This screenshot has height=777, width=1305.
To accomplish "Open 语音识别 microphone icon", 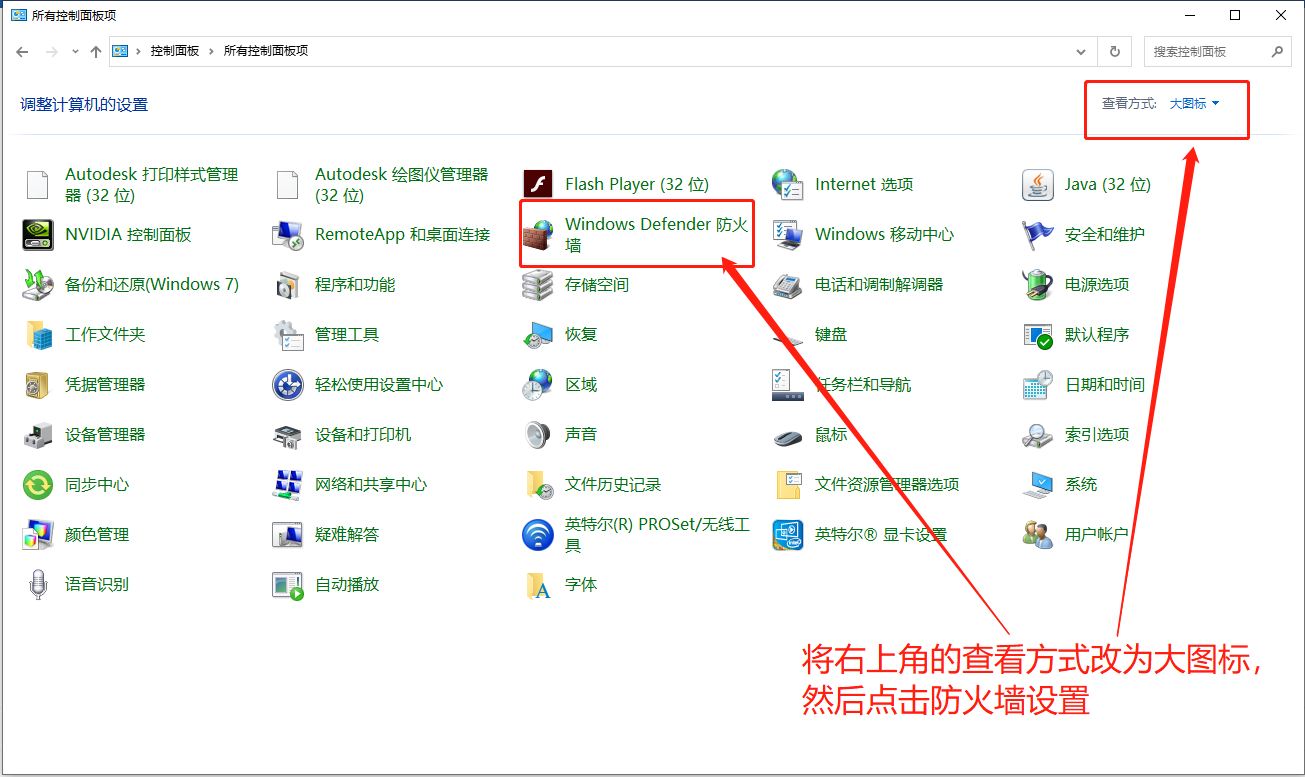I will click(x=37, y=585).
